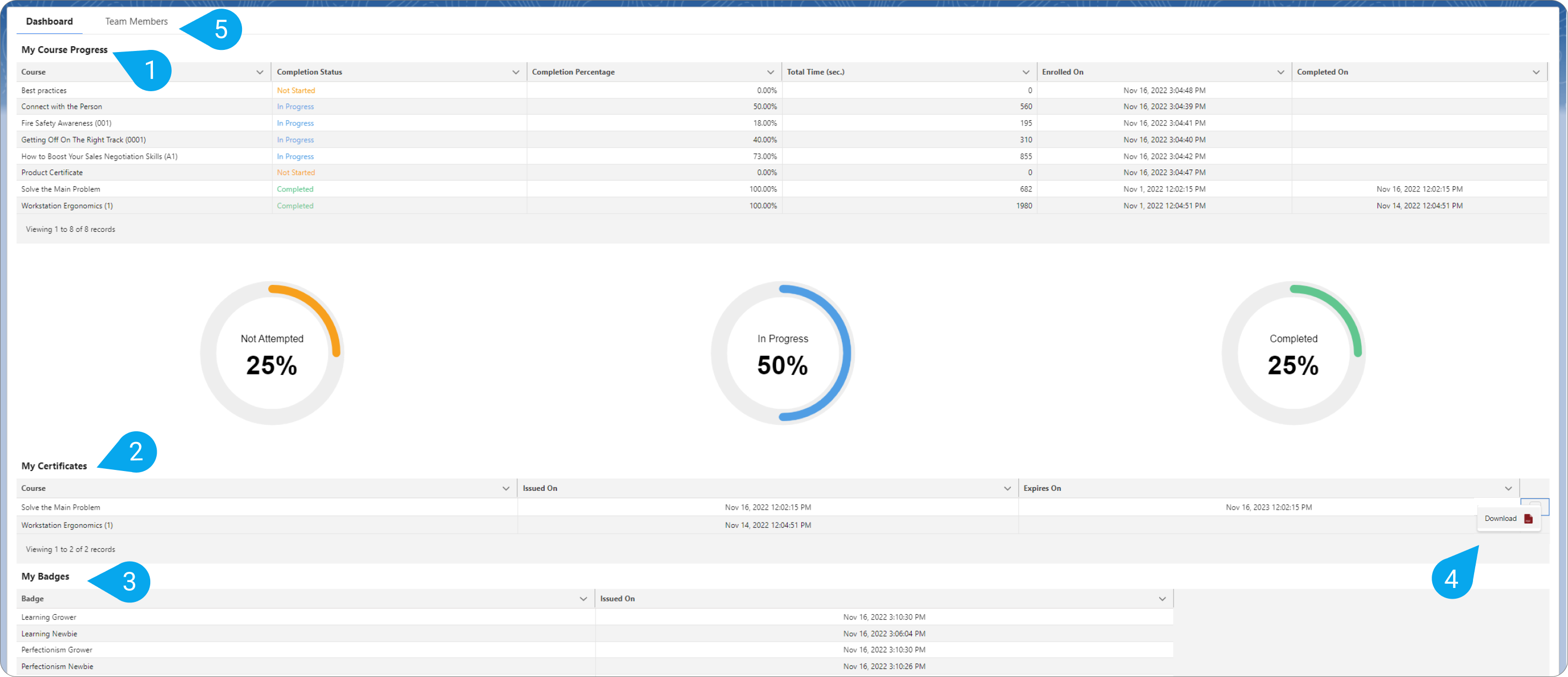
Task: Open the Completion Percentage column dropdown
Action: [x=771, y=71]
